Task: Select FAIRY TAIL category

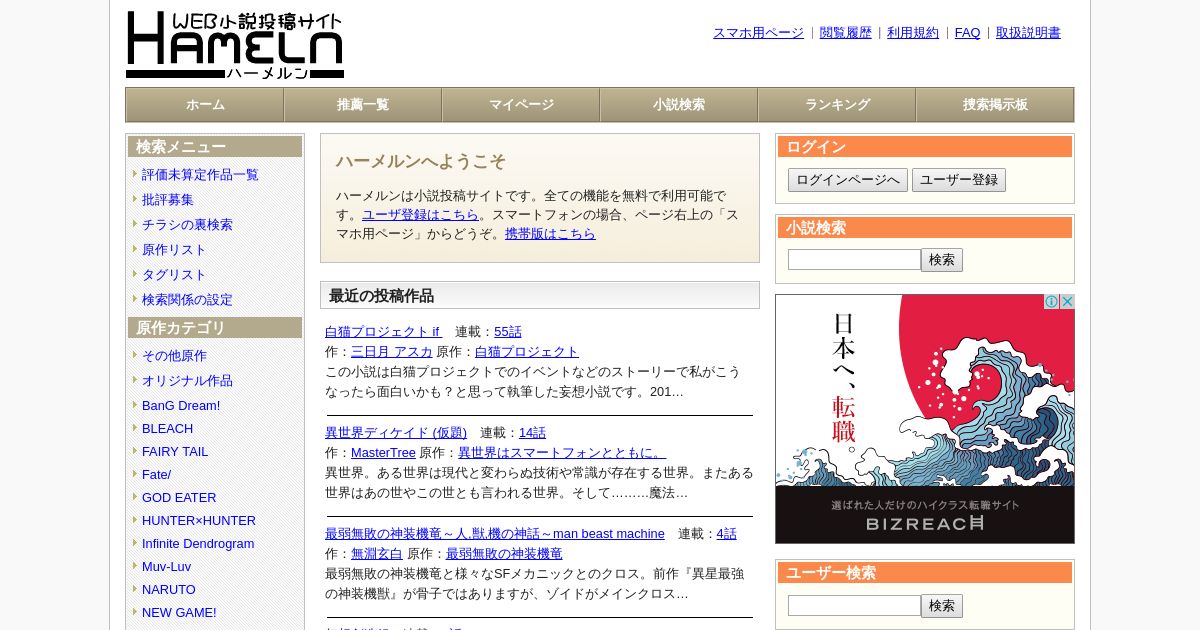Action: click(x=175, y=451)
